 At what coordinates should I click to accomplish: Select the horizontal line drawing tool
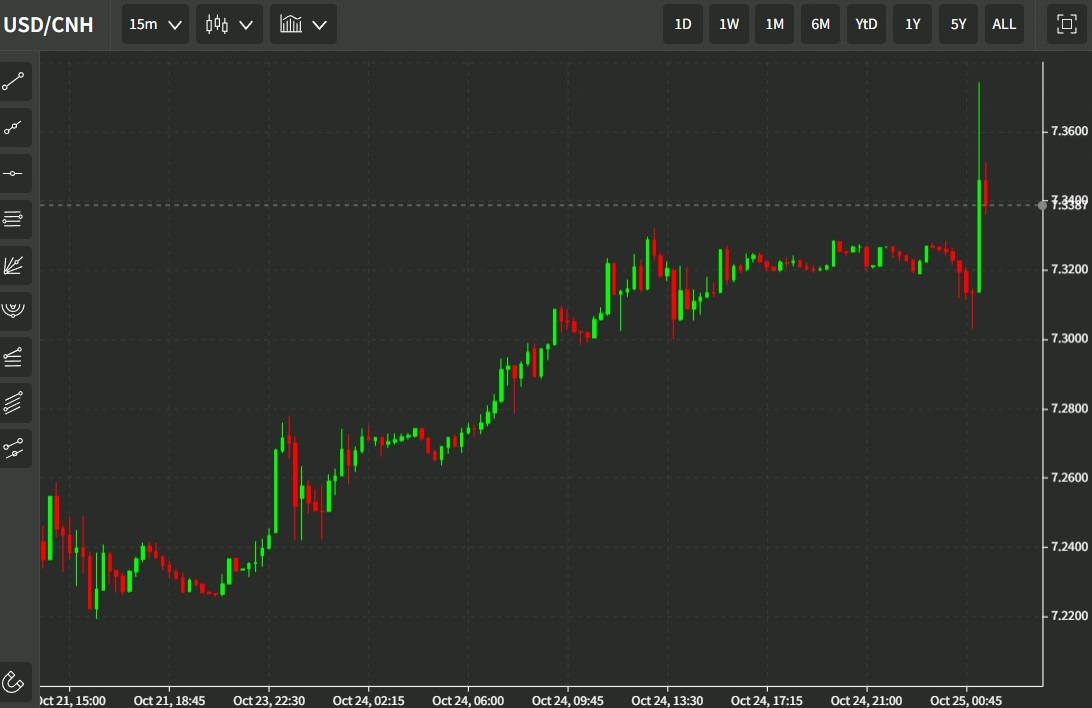click(13, 173)
